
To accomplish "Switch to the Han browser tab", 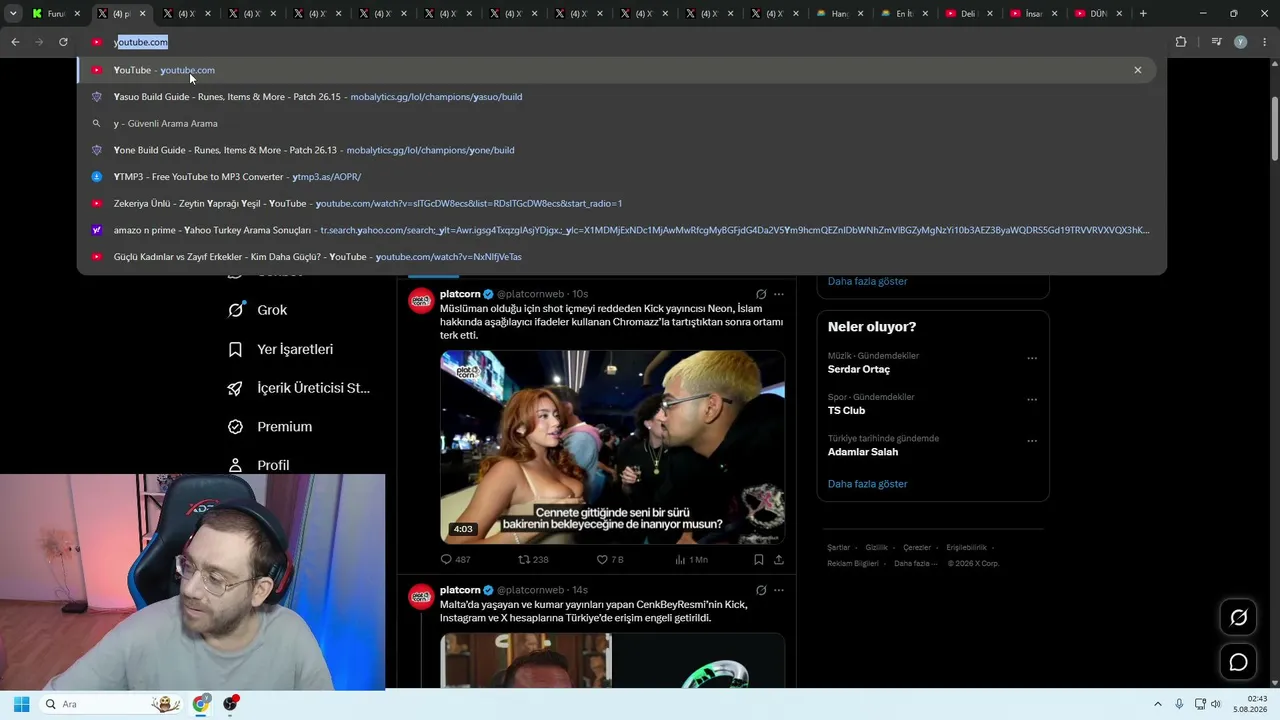I will tap(839, 14).
